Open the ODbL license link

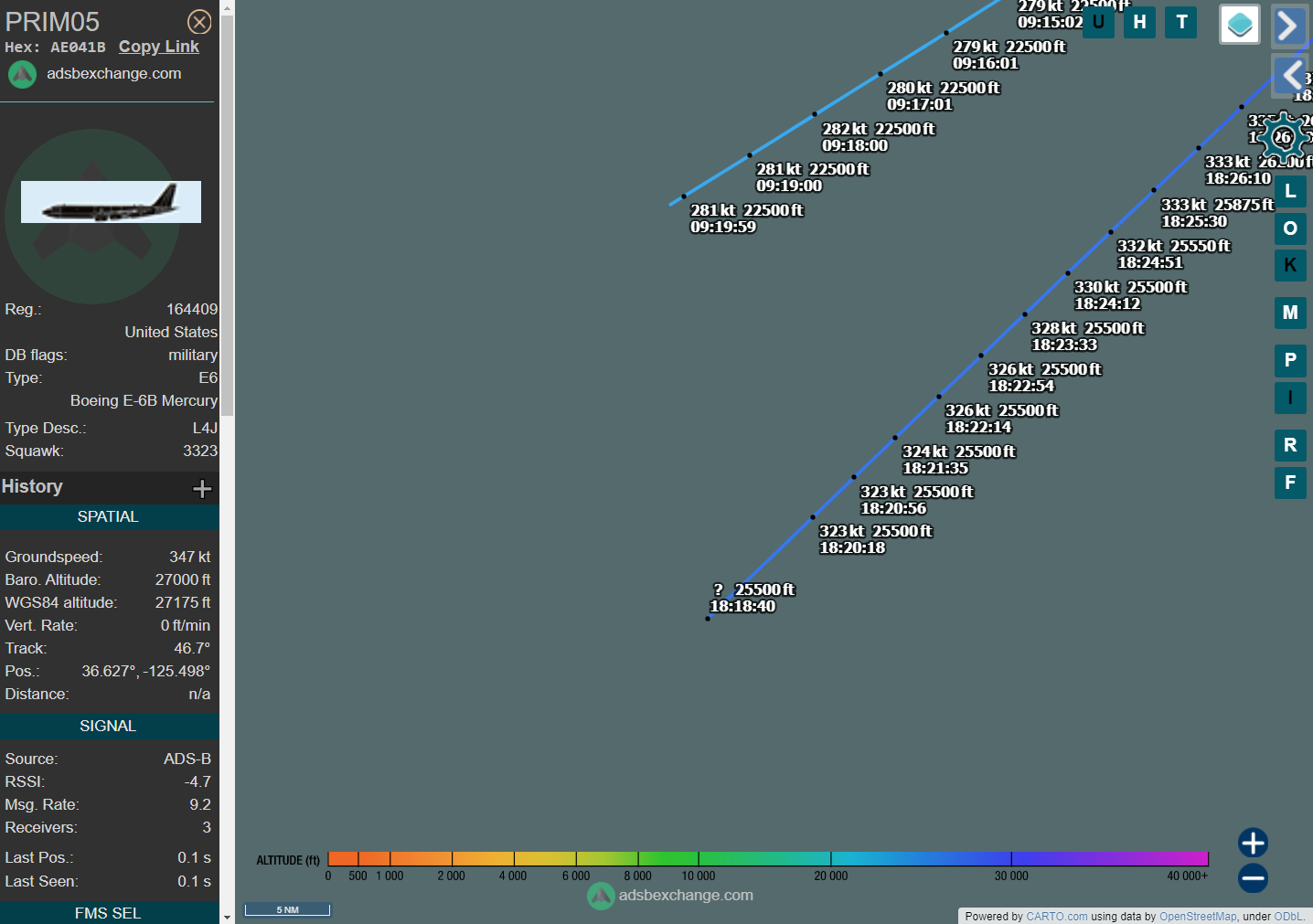click(x=1288, y=917)
